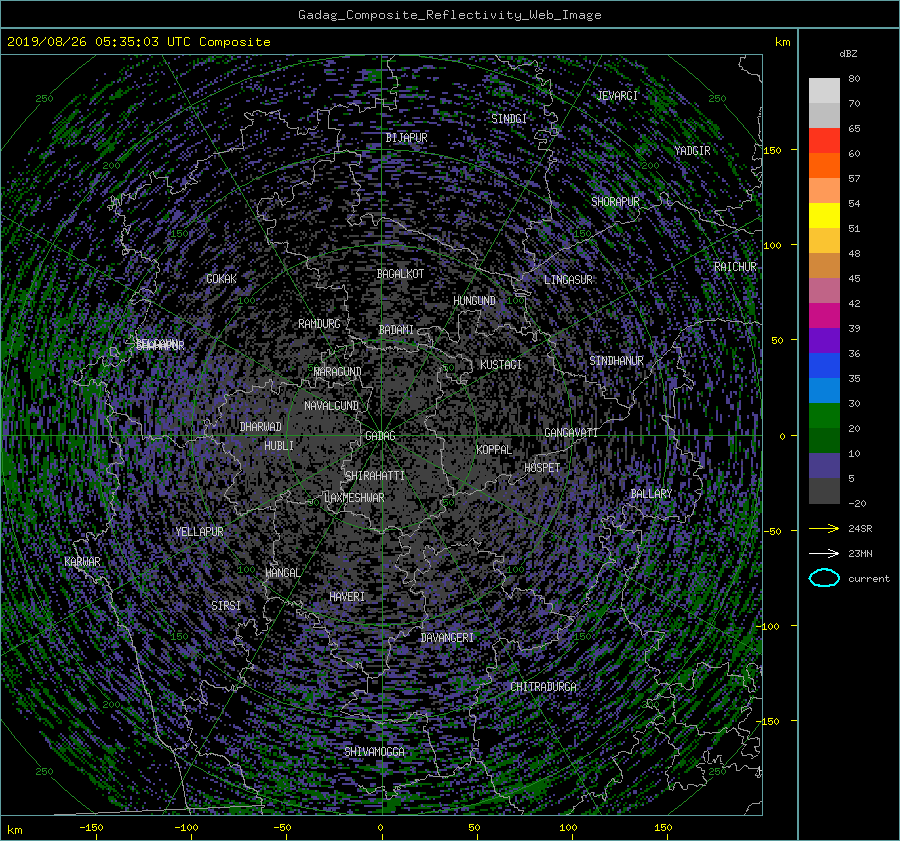900x841 pixels.
Task: Click the HAVERI city label
Action: [x=347, y=597]
